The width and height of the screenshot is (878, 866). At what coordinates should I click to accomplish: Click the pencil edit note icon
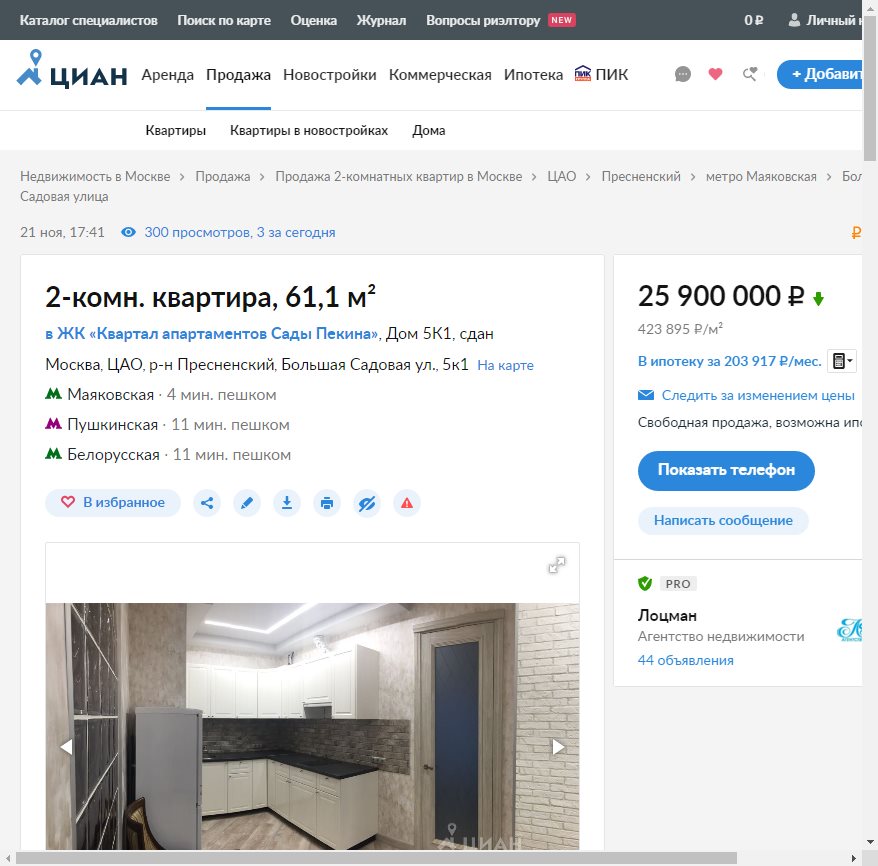tap(247, 503)
